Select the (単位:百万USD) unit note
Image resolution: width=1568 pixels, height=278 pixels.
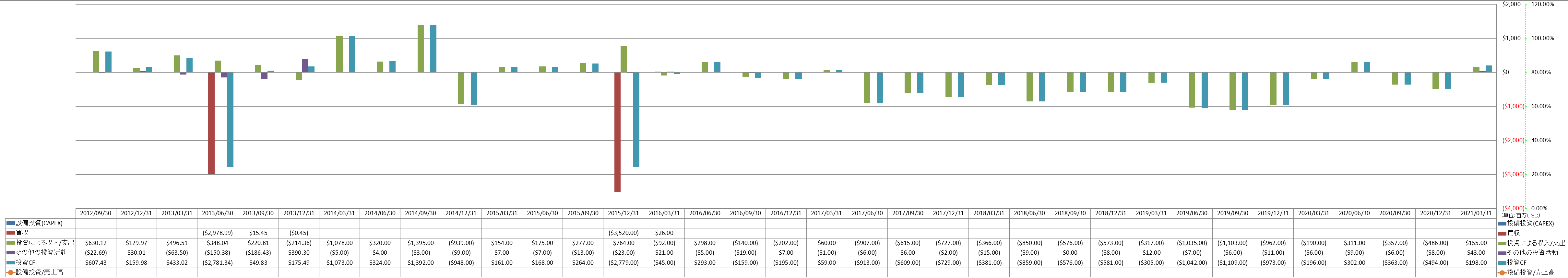(1520, 215)
